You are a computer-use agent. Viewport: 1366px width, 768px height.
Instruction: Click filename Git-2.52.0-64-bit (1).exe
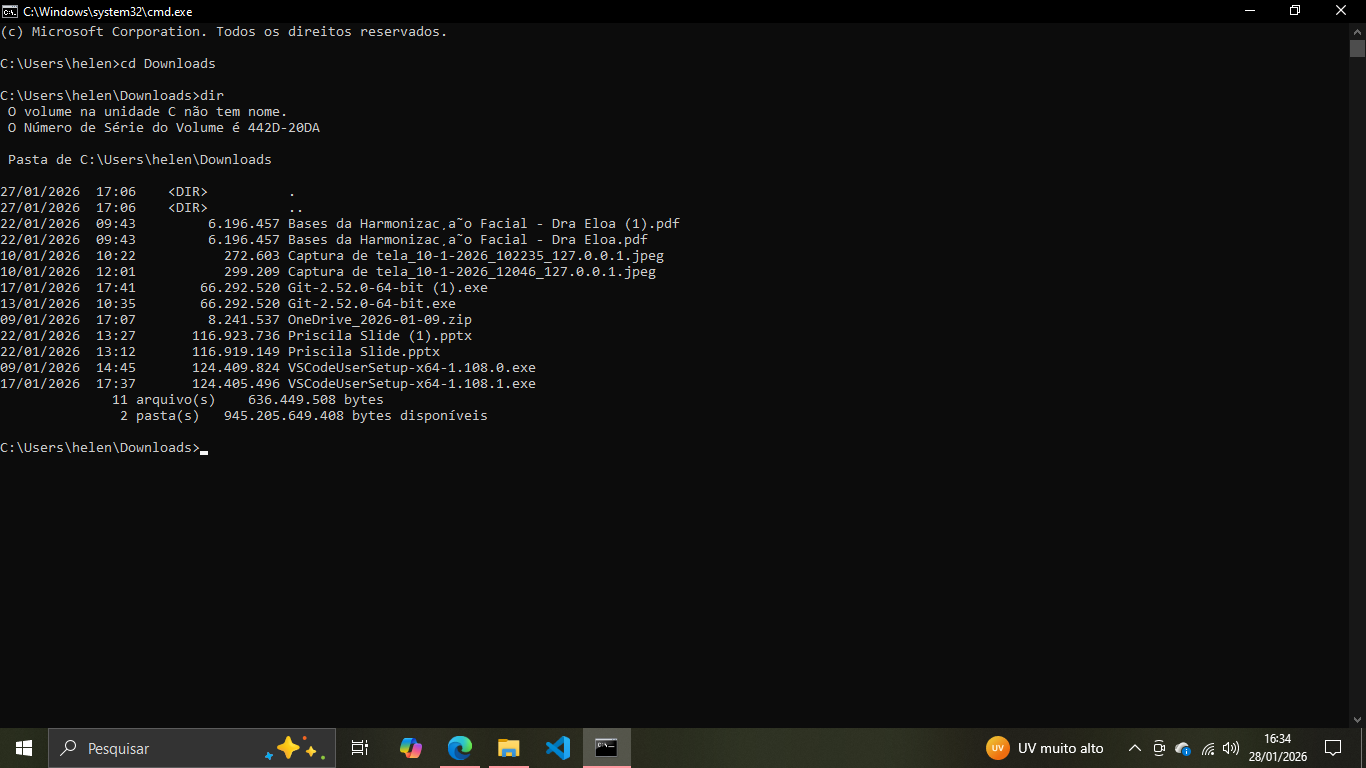click(388, 287)
